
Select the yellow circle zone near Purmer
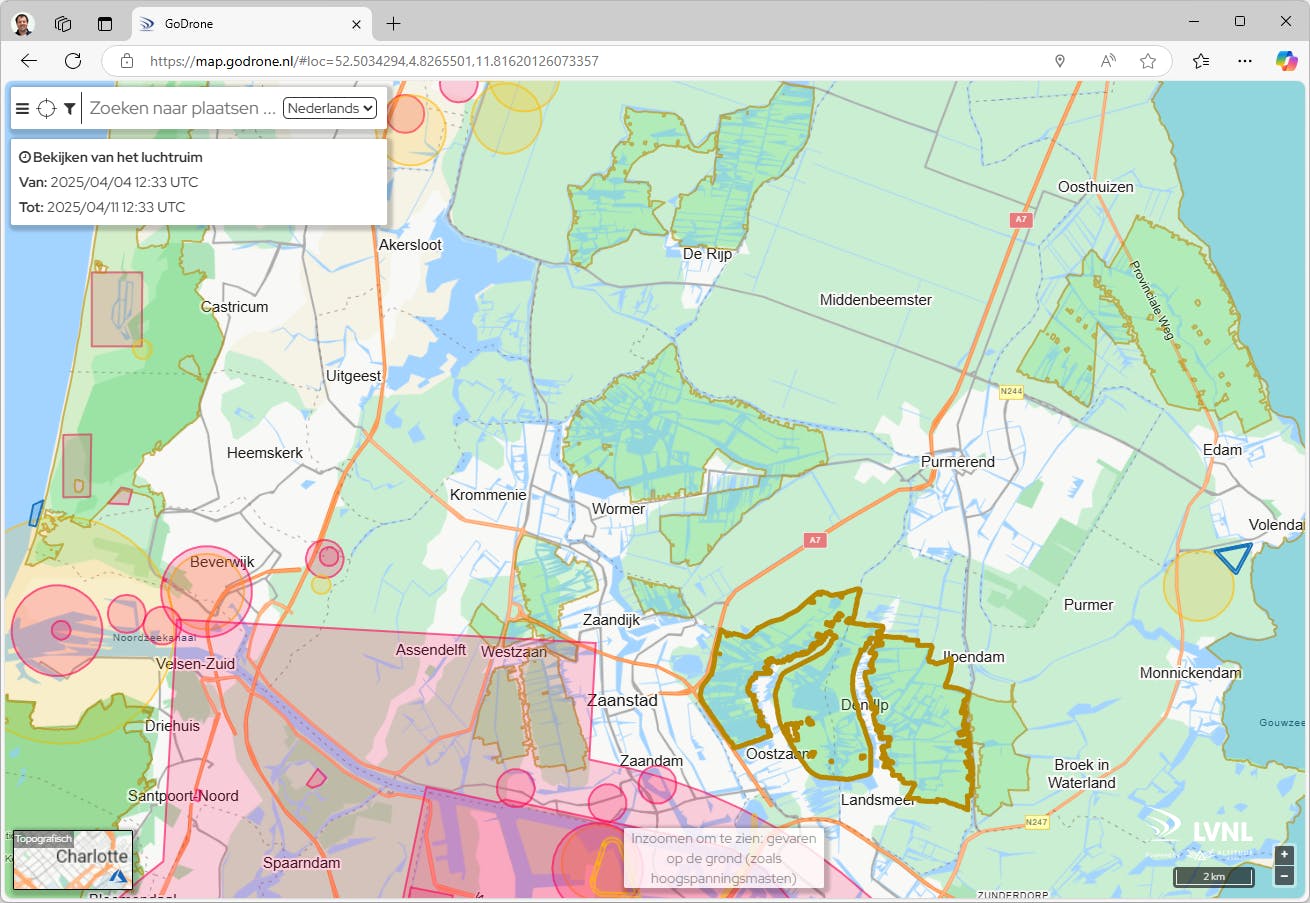[x=1199, y=586]
